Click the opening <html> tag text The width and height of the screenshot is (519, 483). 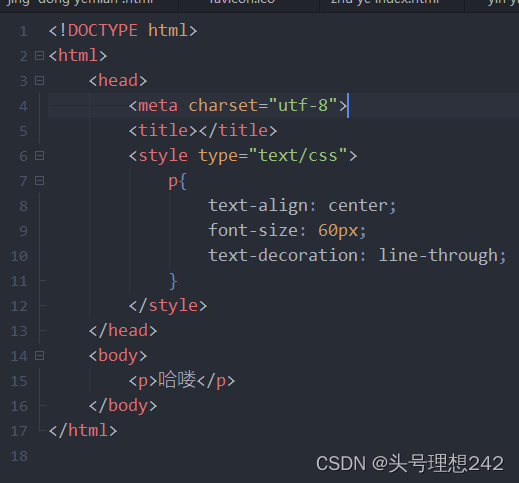pos(78,56)
